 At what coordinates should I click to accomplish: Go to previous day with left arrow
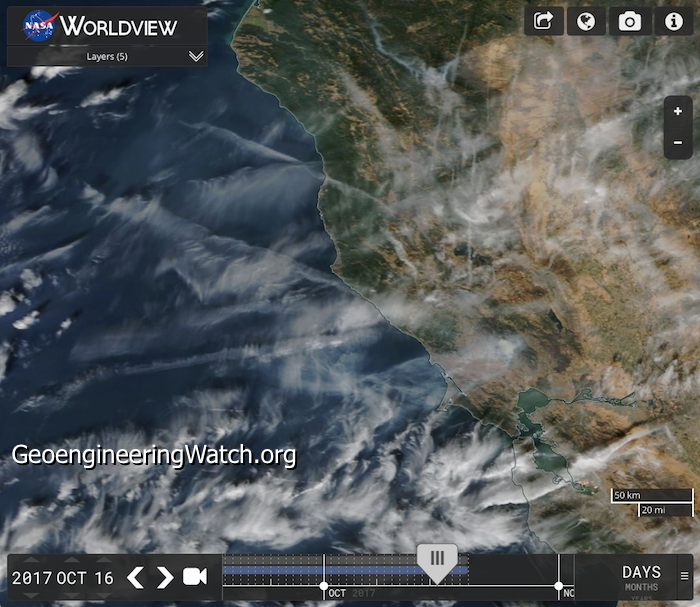(x=135, y=578)
